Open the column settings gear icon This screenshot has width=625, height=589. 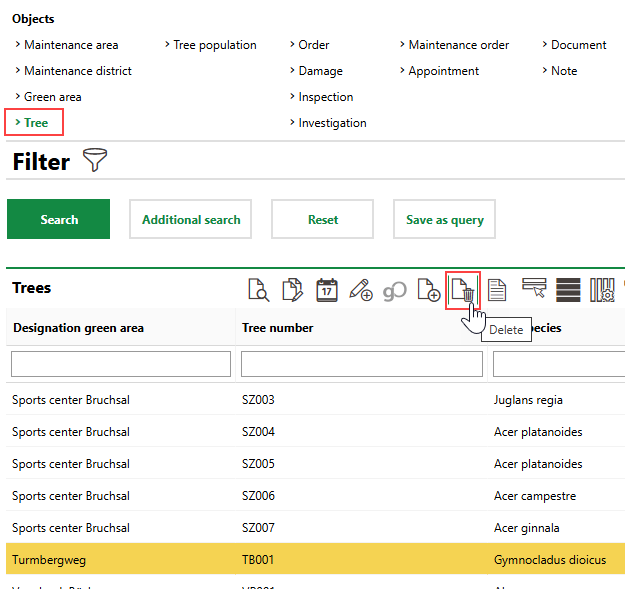point(602,290)
